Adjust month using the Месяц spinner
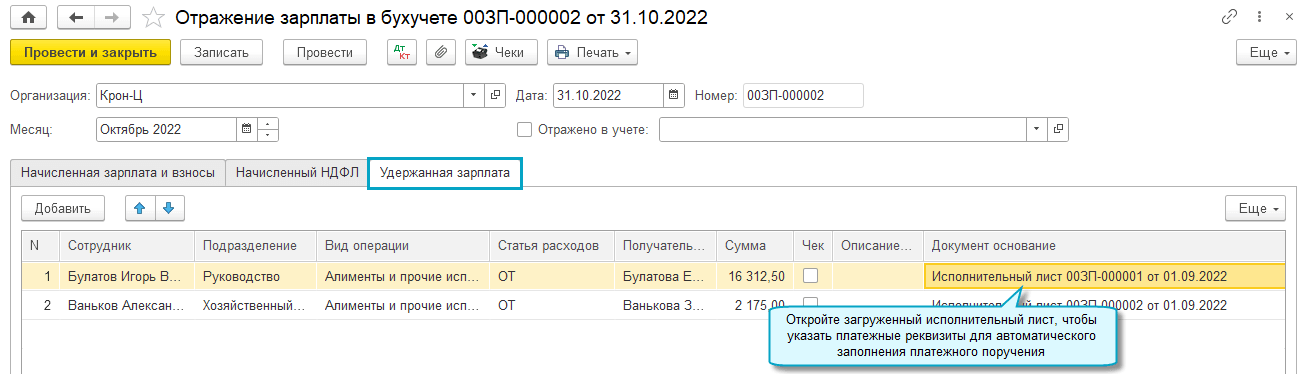 pos(268,129)
